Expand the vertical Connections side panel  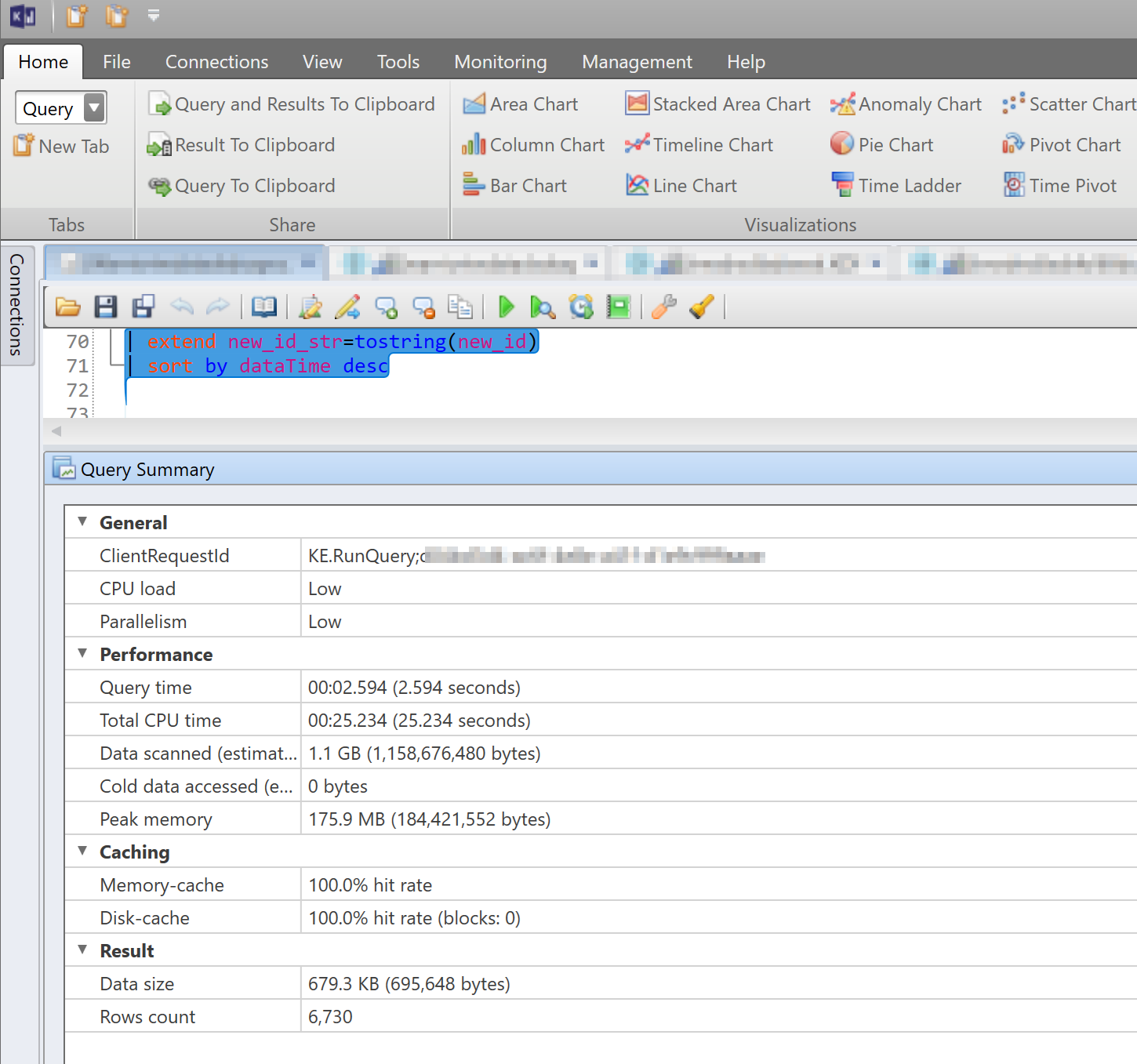pos(16,305)
